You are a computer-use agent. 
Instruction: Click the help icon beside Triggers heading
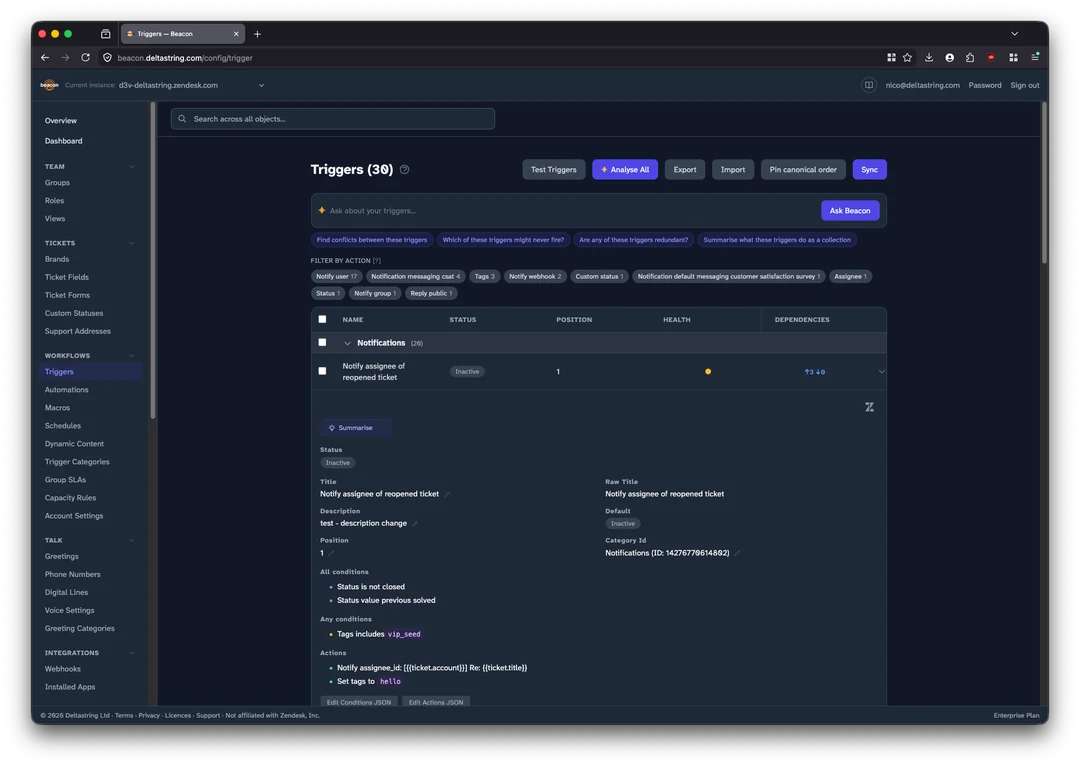(x=404, y=169)
